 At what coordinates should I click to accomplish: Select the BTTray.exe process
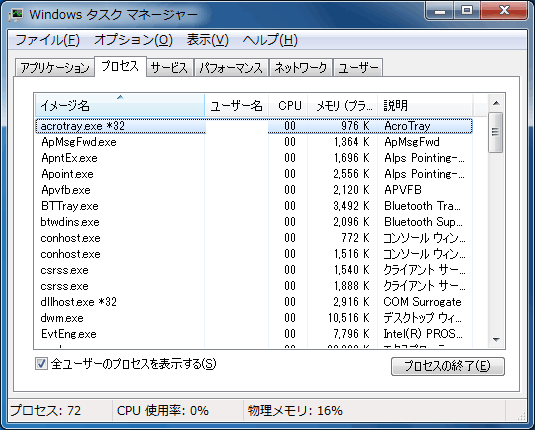click(x=254, y=206)
